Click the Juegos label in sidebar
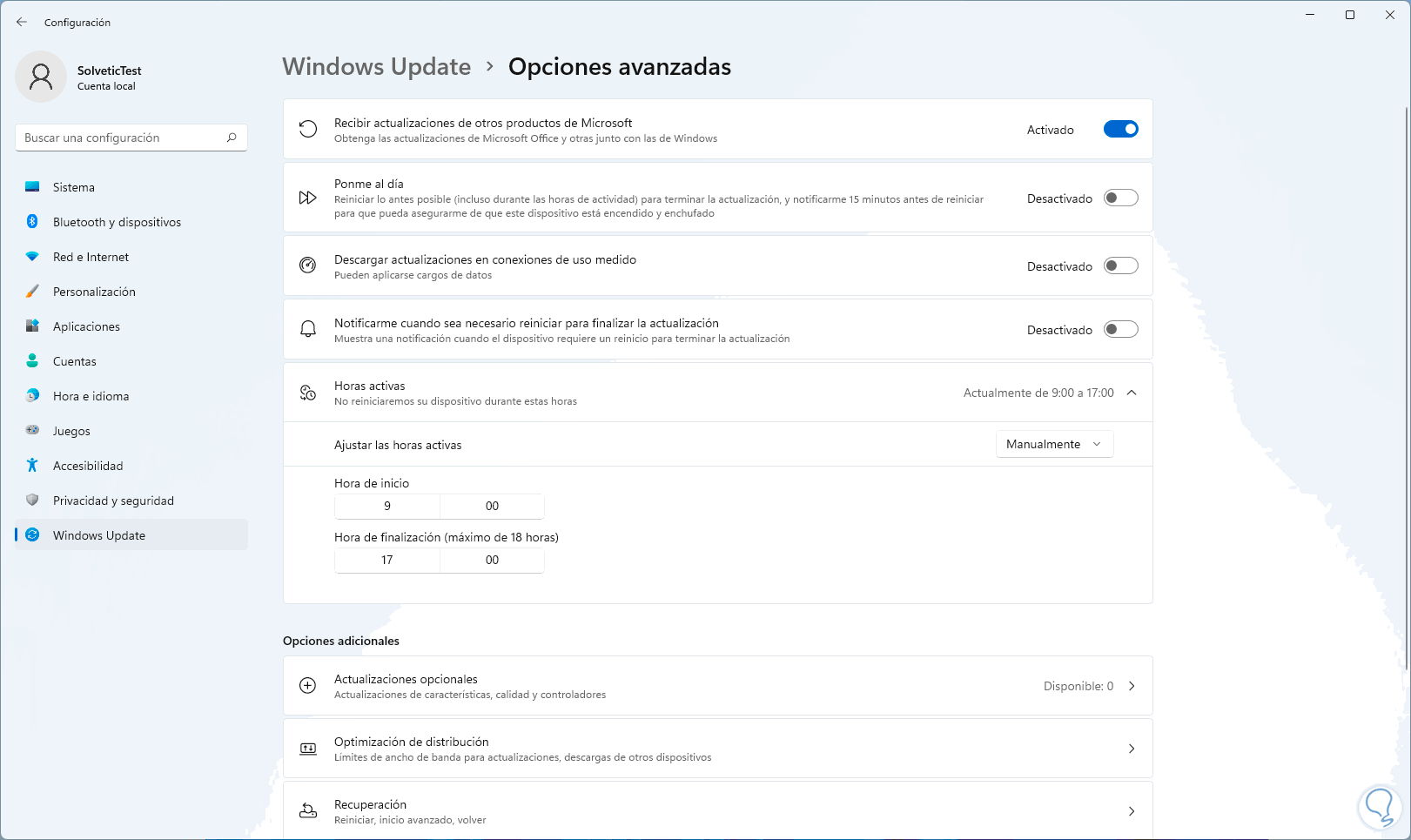1411x840 pixels. (x=71, y=431)
